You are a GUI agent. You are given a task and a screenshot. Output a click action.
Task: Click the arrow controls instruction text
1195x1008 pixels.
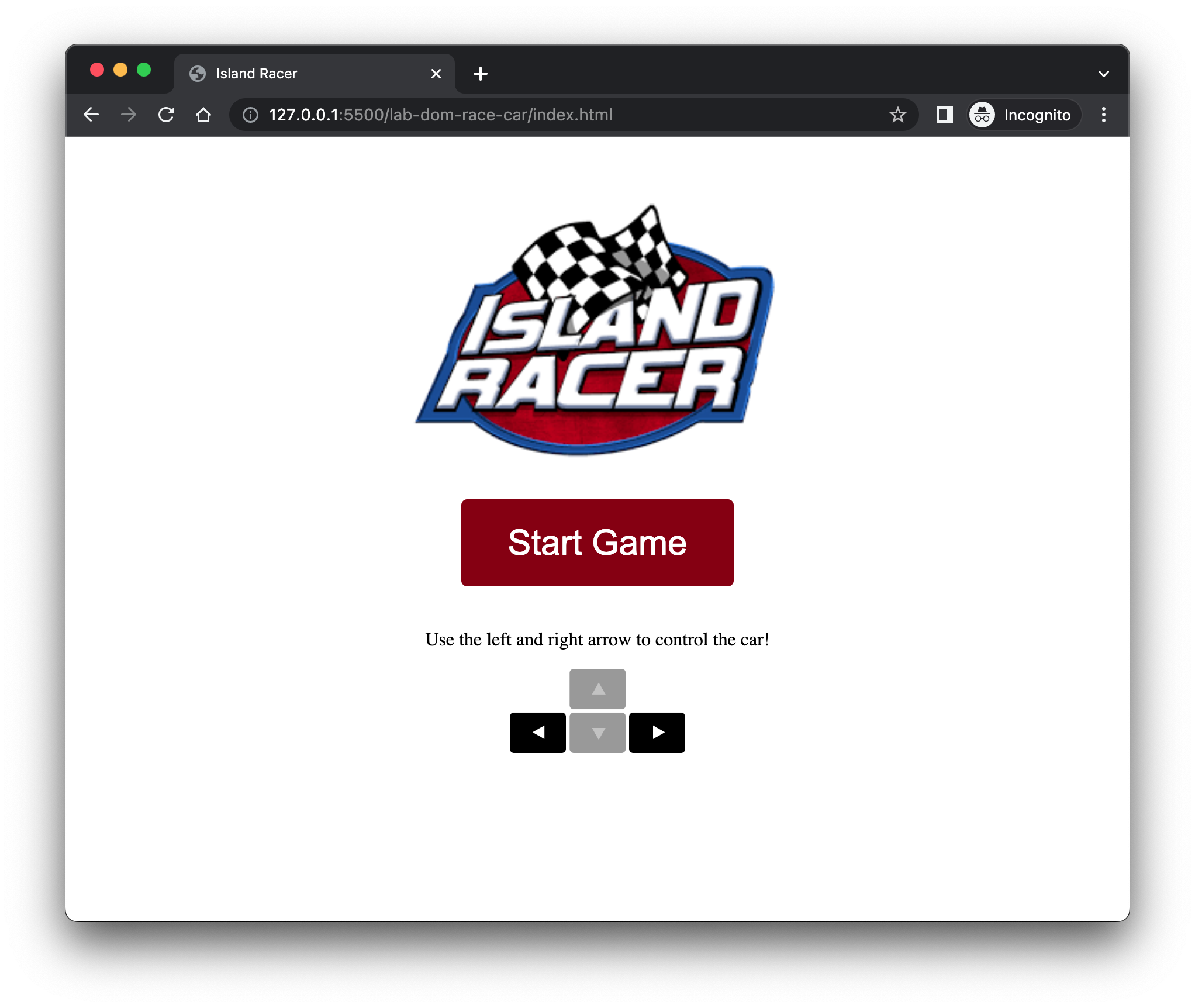[x=597, y=640]
